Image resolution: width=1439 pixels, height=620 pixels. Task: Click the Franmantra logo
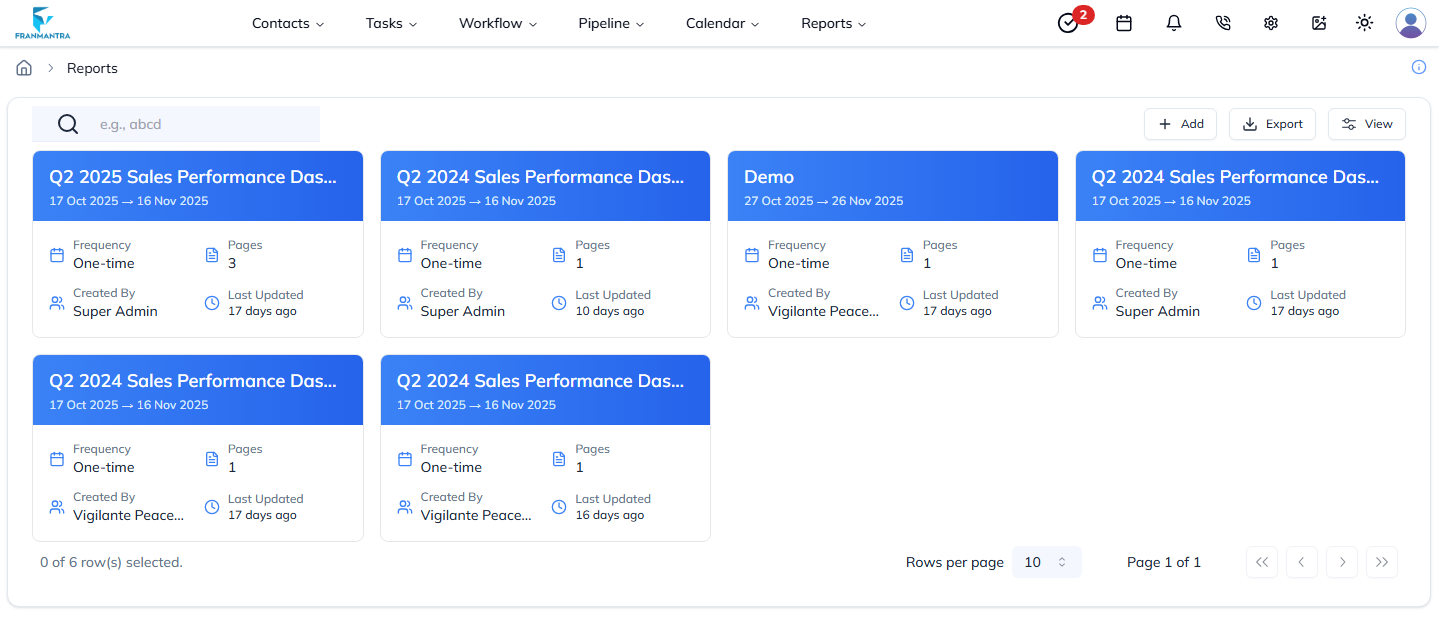(x=42, y=22)
